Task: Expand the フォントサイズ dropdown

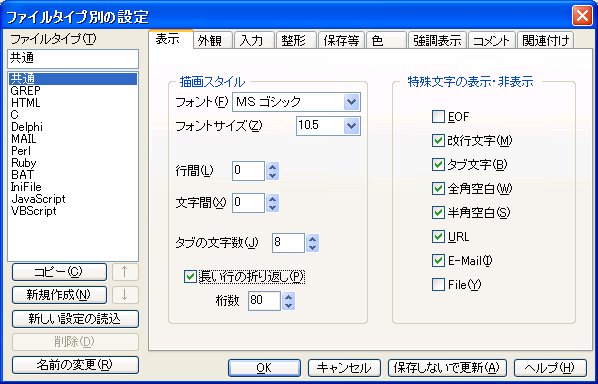Action: pyautogui.click(x=351, y=126)
